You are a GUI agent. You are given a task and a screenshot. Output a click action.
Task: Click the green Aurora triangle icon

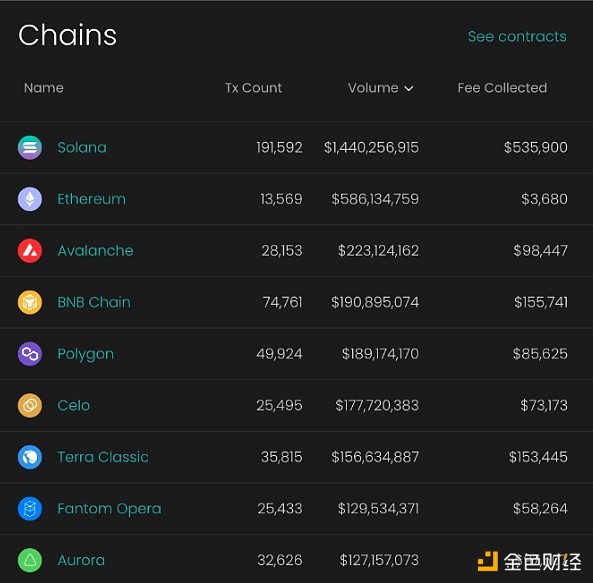(30, 560)
